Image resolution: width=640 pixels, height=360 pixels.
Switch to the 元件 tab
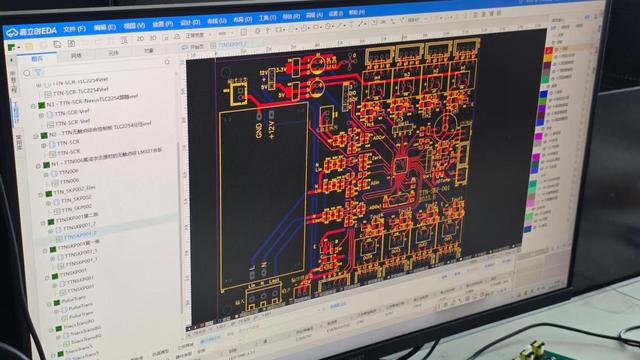coord(113,53)
